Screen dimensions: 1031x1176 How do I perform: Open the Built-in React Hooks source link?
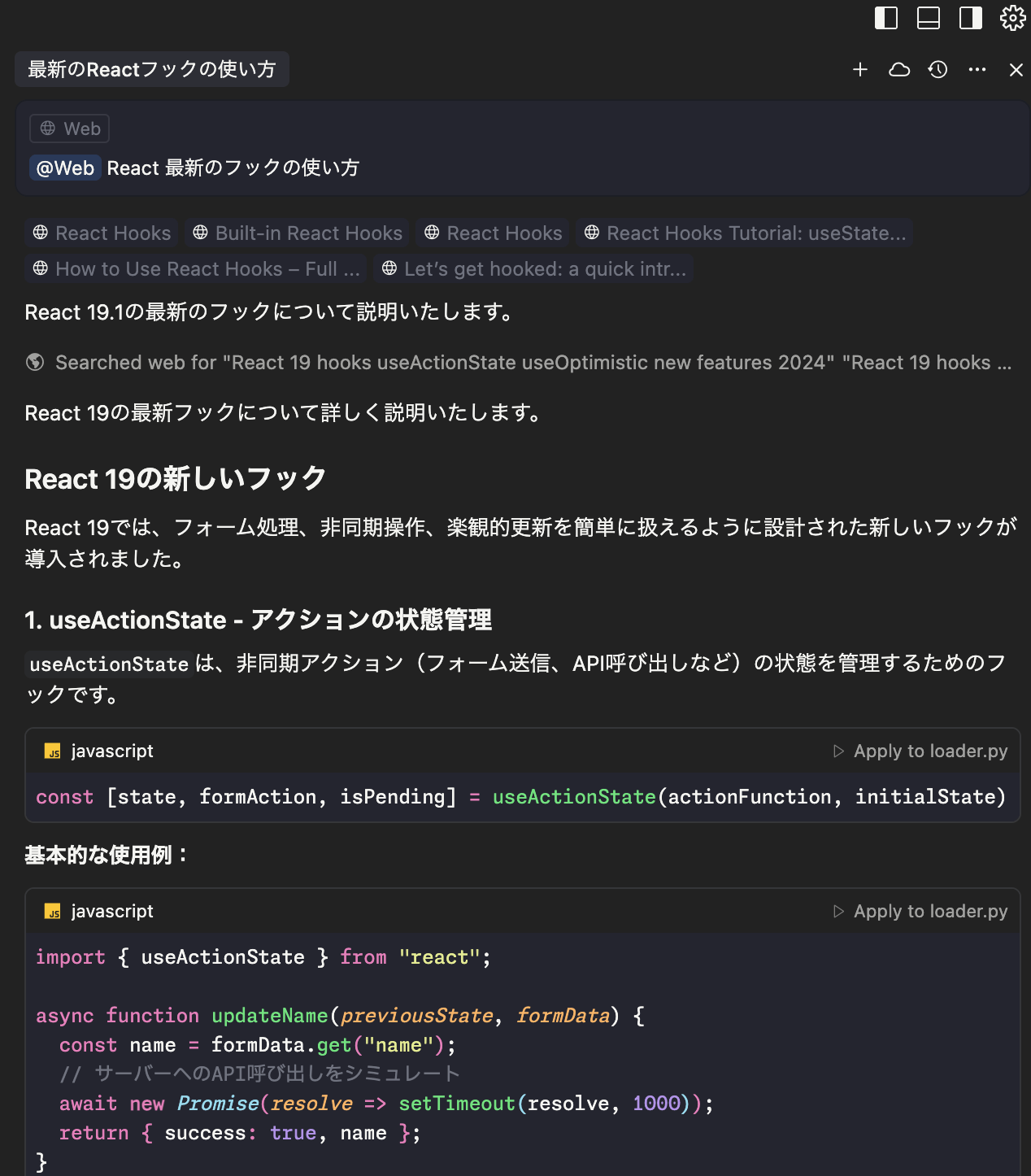tap(298, 233)
